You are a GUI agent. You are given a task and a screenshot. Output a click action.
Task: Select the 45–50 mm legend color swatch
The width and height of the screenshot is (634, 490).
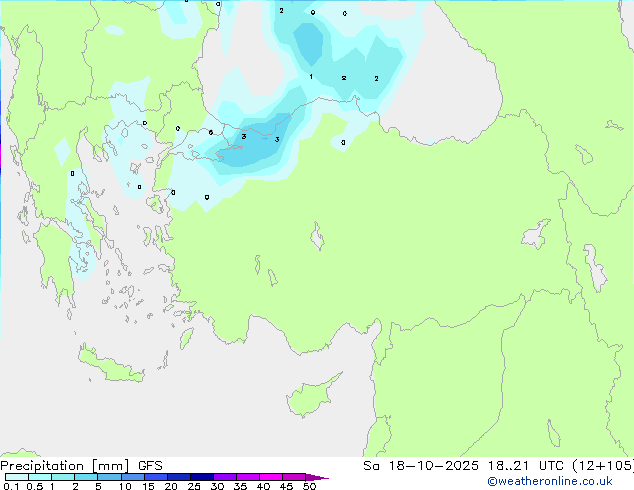coord(294,477)
